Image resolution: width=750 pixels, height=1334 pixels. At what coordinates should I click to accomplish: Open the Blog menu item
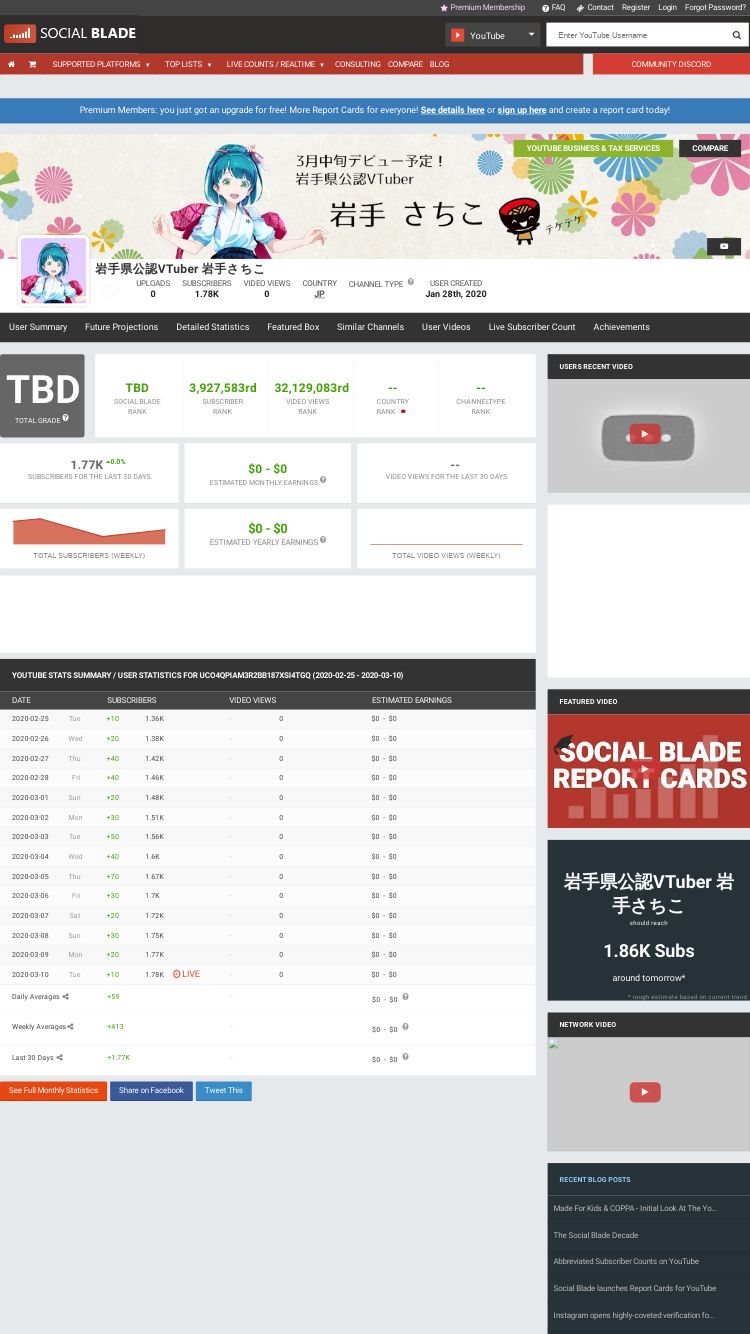pyautogui.click(x=439, y=64)
